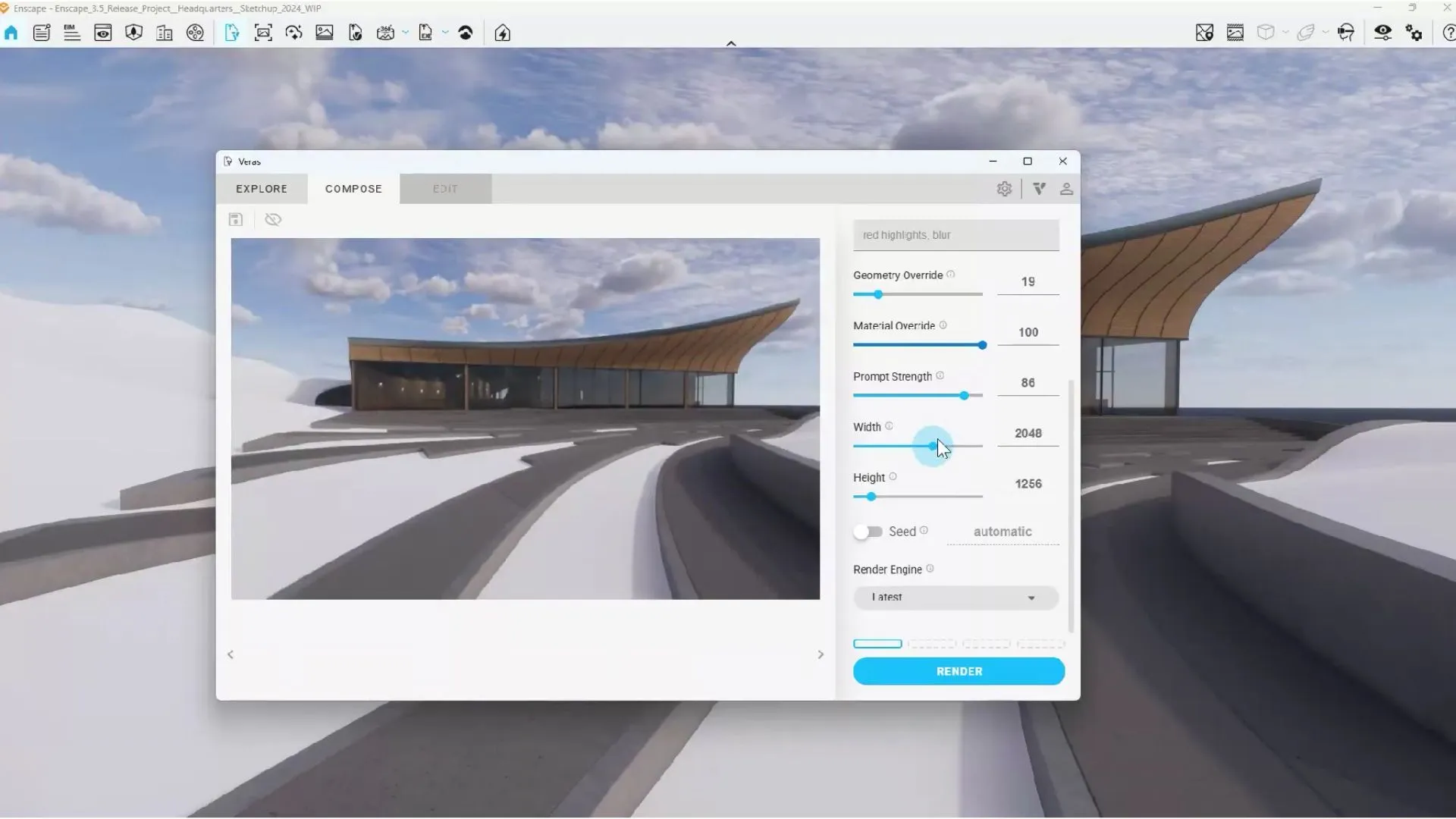This screenshot has height=819, width=1456.
Task: Click the Geometry Override info icon
Action: (951, 275)
